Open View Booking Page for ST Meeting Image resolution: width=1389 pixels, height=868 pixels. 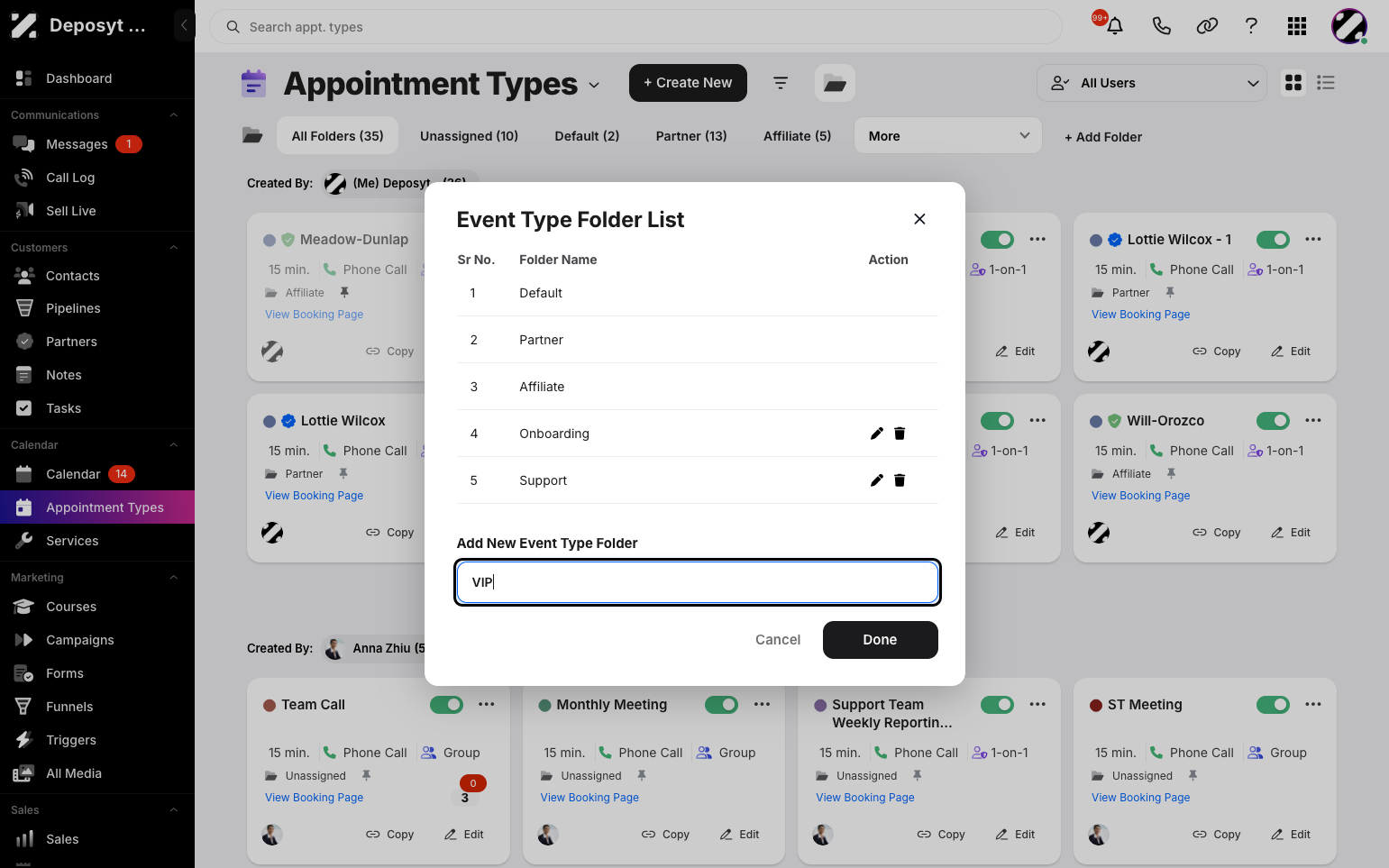click(x=1140, y=798)
